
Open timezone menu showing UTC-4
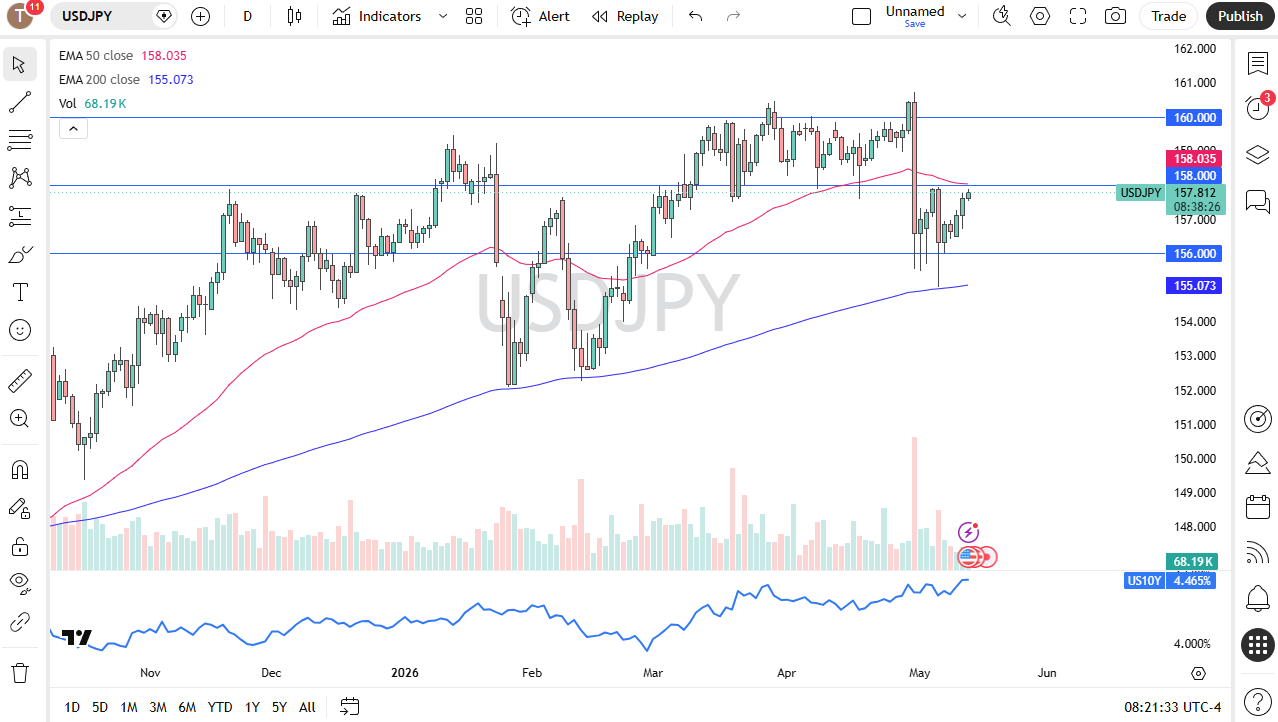pyautogui.click(x=1172, y=707)
